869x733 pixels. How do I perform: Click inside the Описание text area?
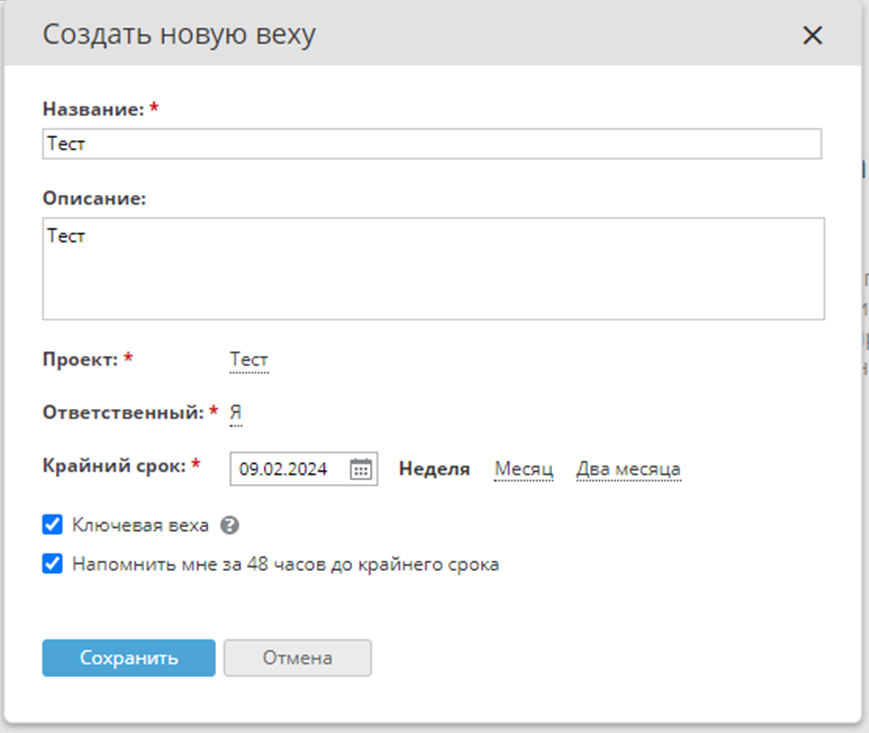click(x=433, y=268)
